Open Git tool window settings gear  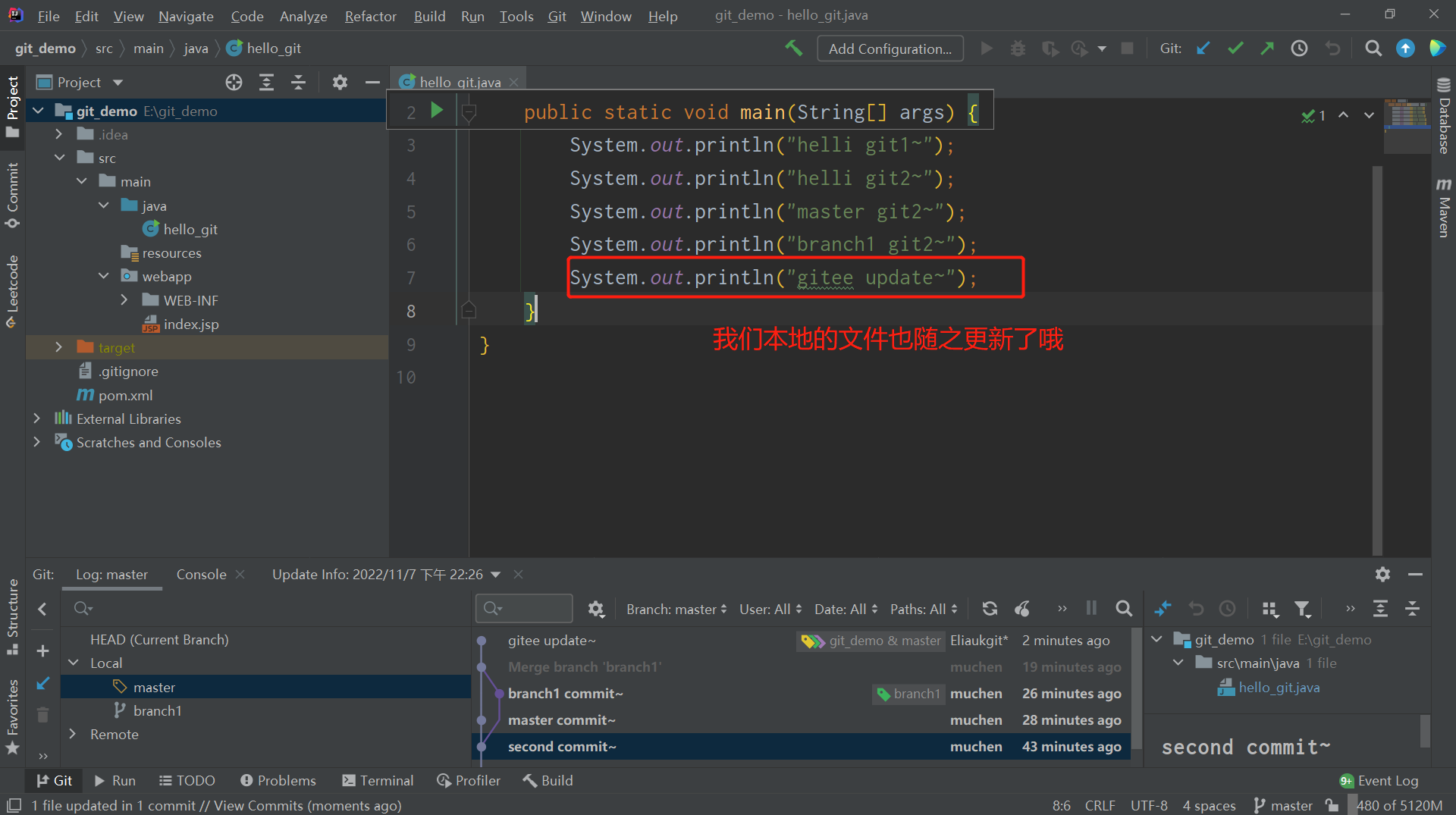pos(1382,574)
